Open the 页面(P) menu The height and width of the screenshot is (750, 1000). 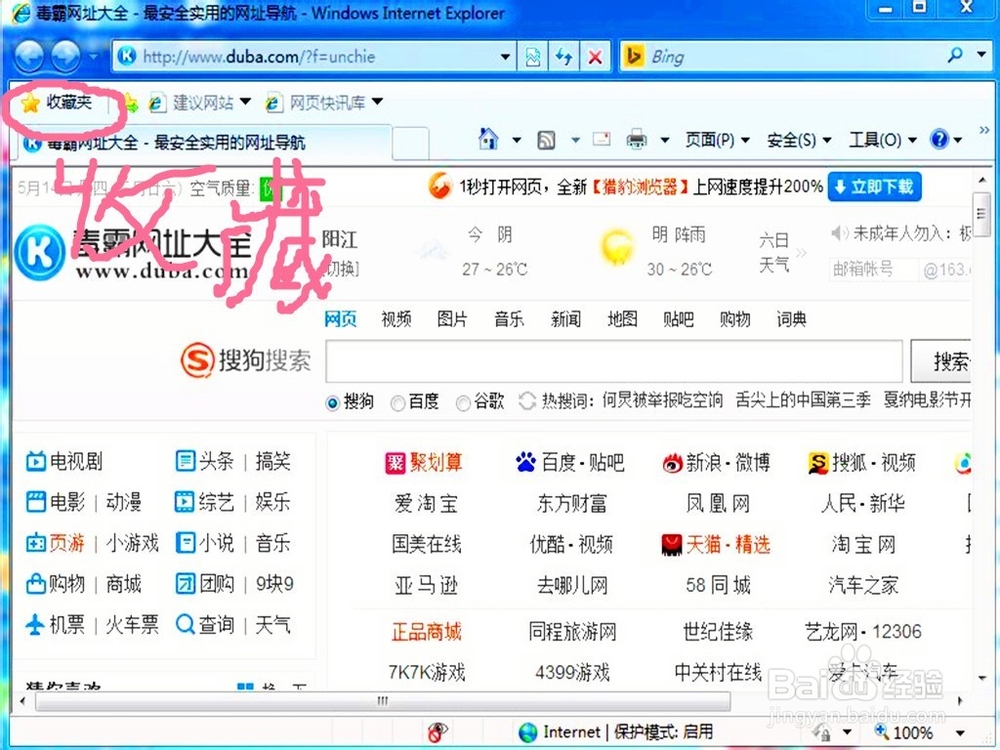tap(717, 140)
